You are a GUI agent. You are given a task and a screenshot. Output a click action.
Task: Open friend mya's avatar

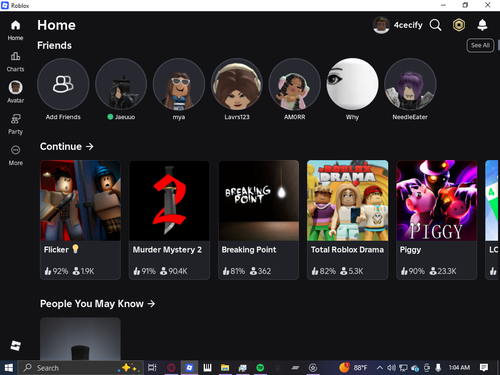(x=179, y=84)
